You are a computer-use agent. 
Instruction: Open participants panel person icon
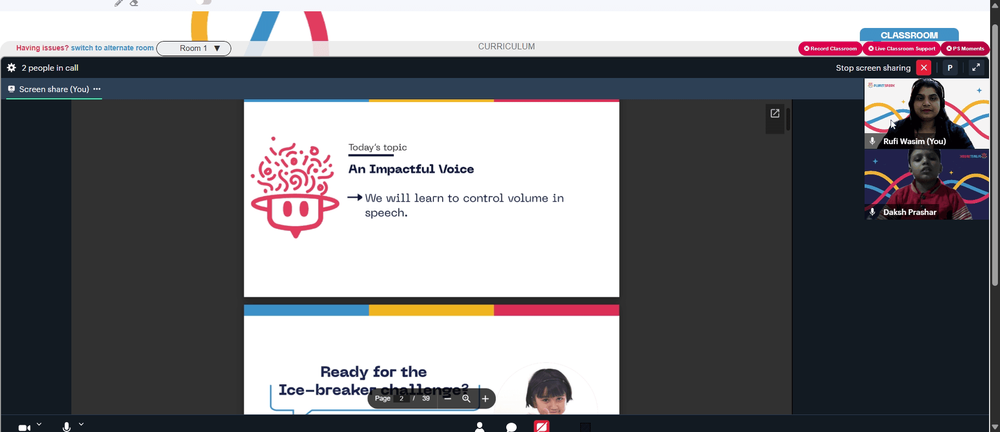pyautogui.click(x=480, y=427)
